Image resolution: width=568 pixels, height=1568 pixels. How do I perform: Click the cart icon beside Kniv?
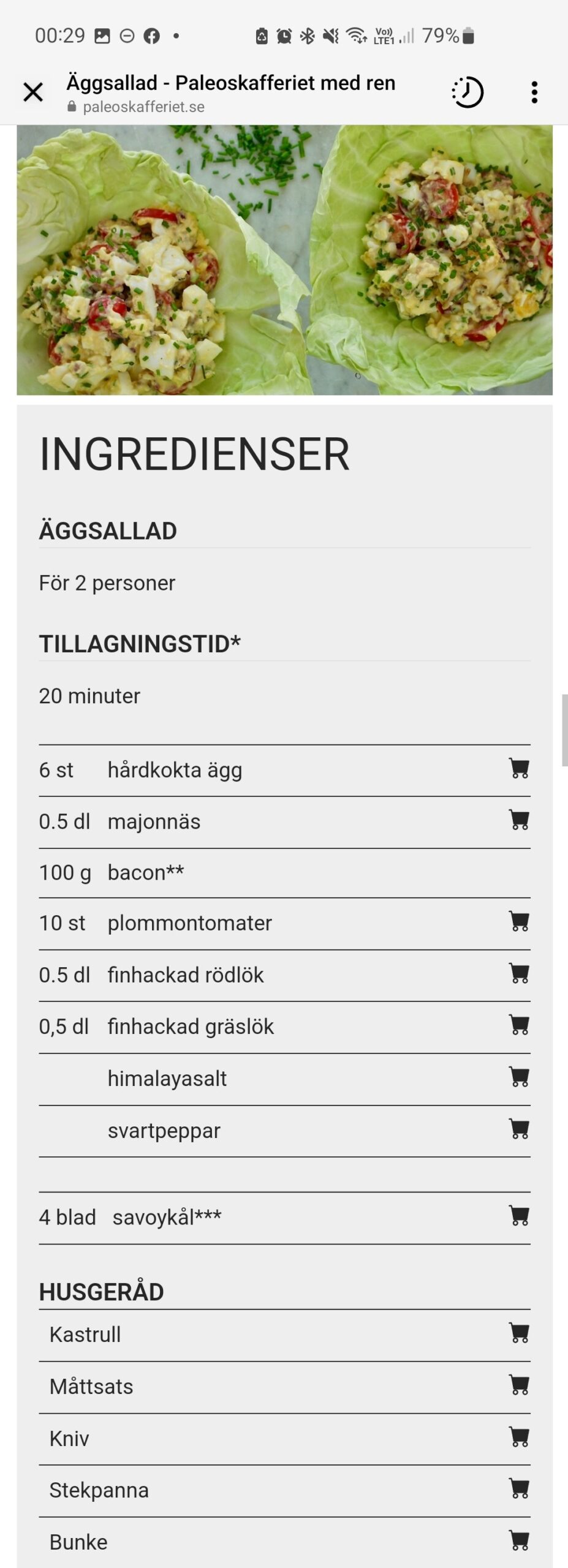519,1437
